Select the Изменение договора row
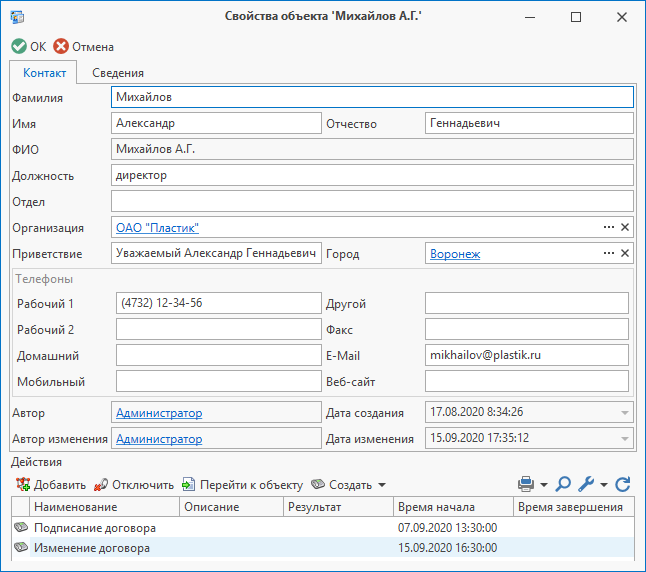Image resolution: width=646 pixels, height=572 pixels. click(x=323, y=547)
